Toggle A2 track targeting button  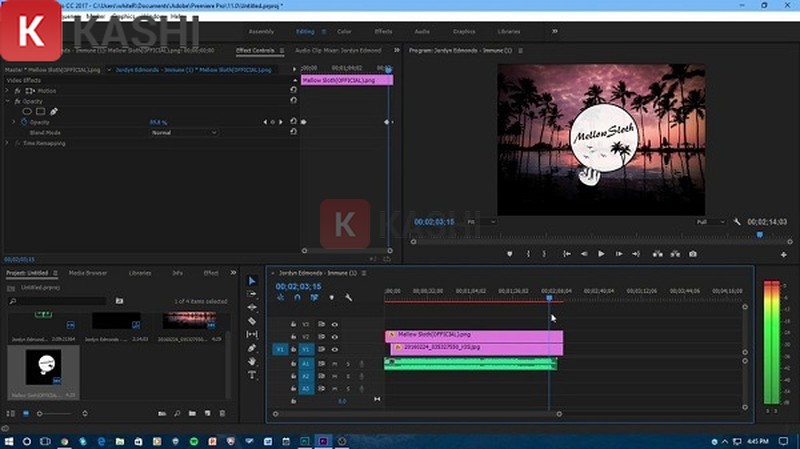pos(306,376)
